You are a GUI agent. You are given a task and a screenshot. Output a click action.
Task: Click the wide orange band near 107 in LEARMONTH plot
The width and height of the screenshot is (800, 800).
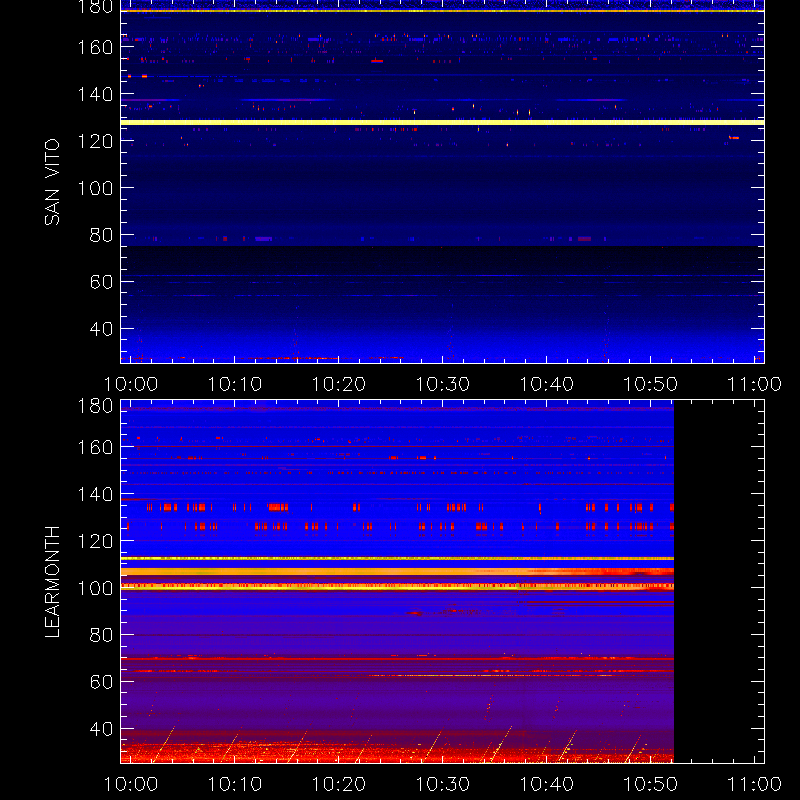click(397, 571)
